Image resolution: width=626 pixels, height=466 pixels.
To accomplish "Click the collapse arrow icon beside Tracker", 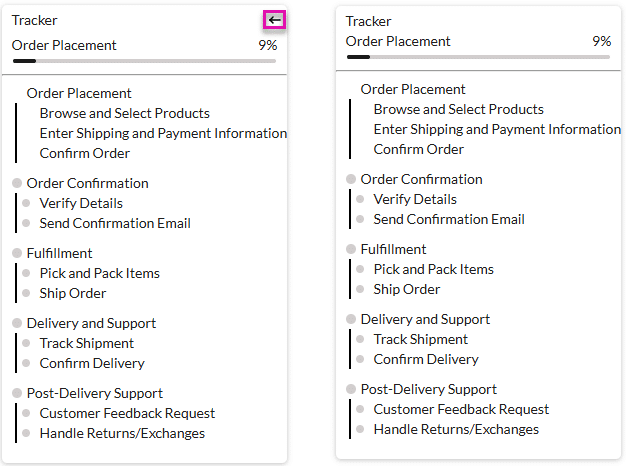I will [275, 20].
